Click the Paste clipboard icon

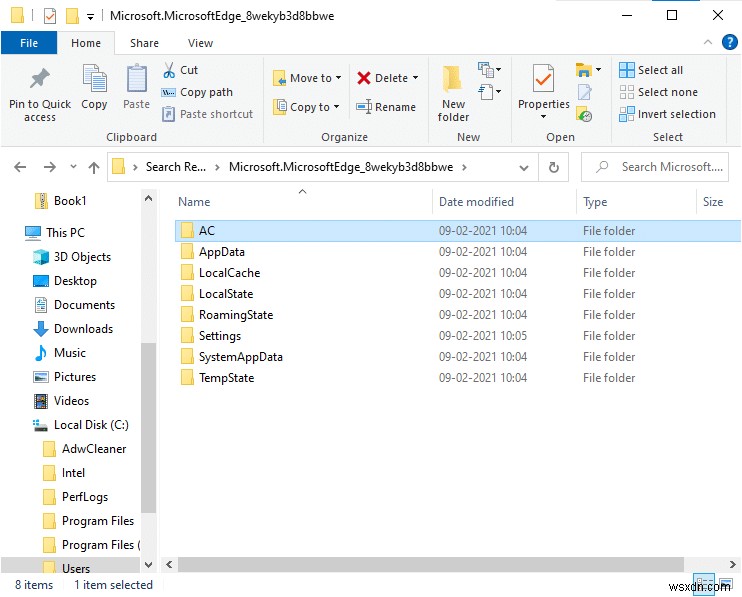point(137,79)
